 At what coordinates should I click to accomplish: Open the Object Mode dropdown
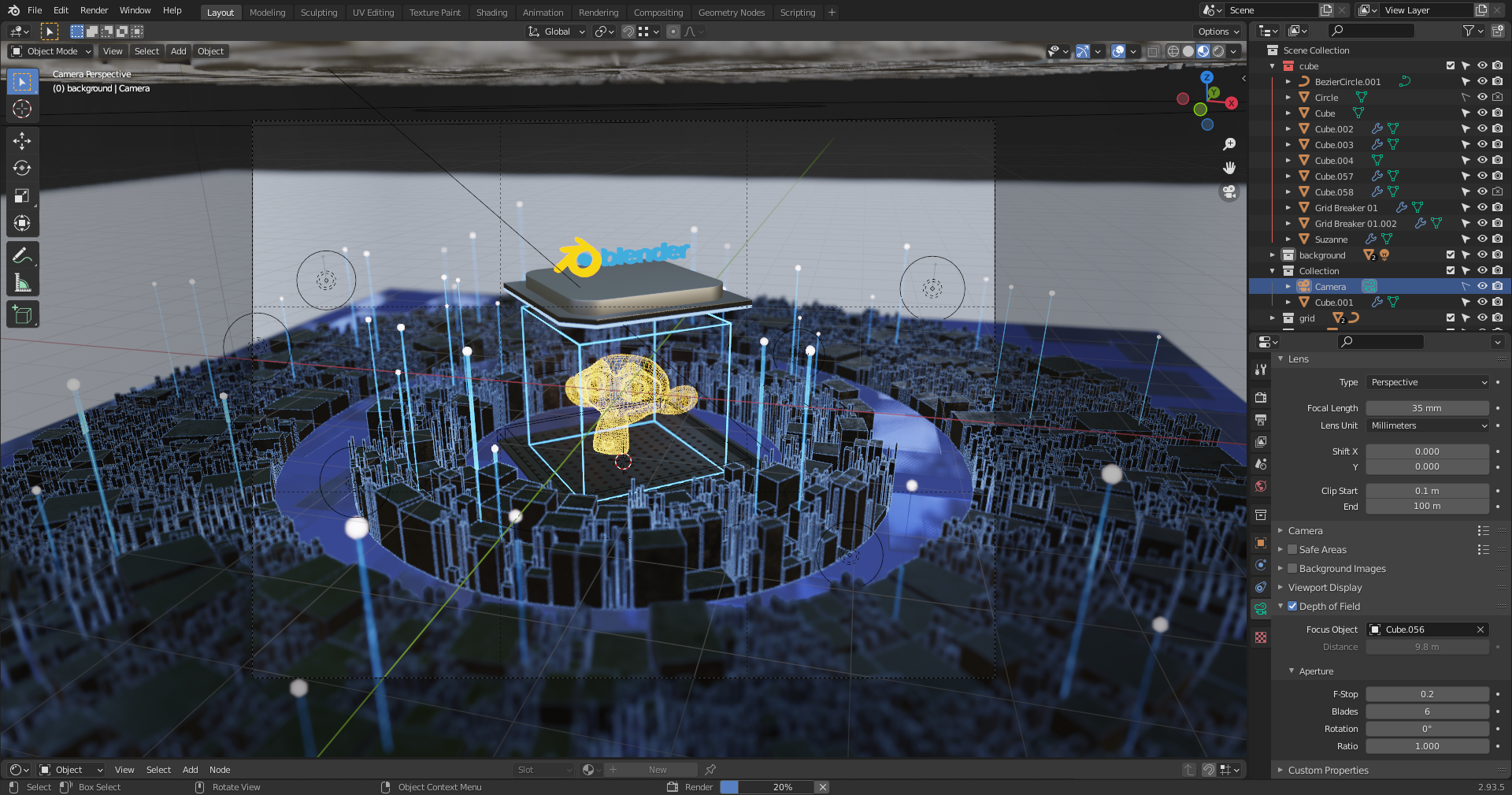point(50,51)
